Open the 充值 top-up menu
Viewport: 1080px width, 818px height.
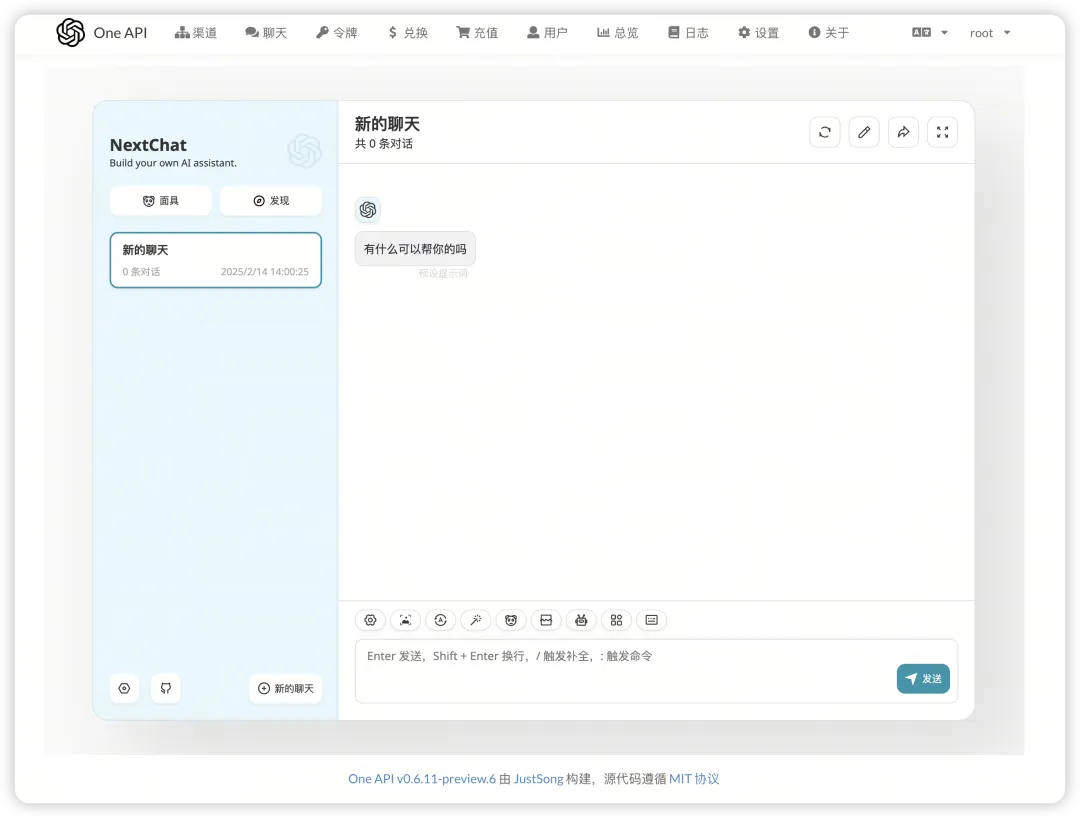tap(477, 32)
